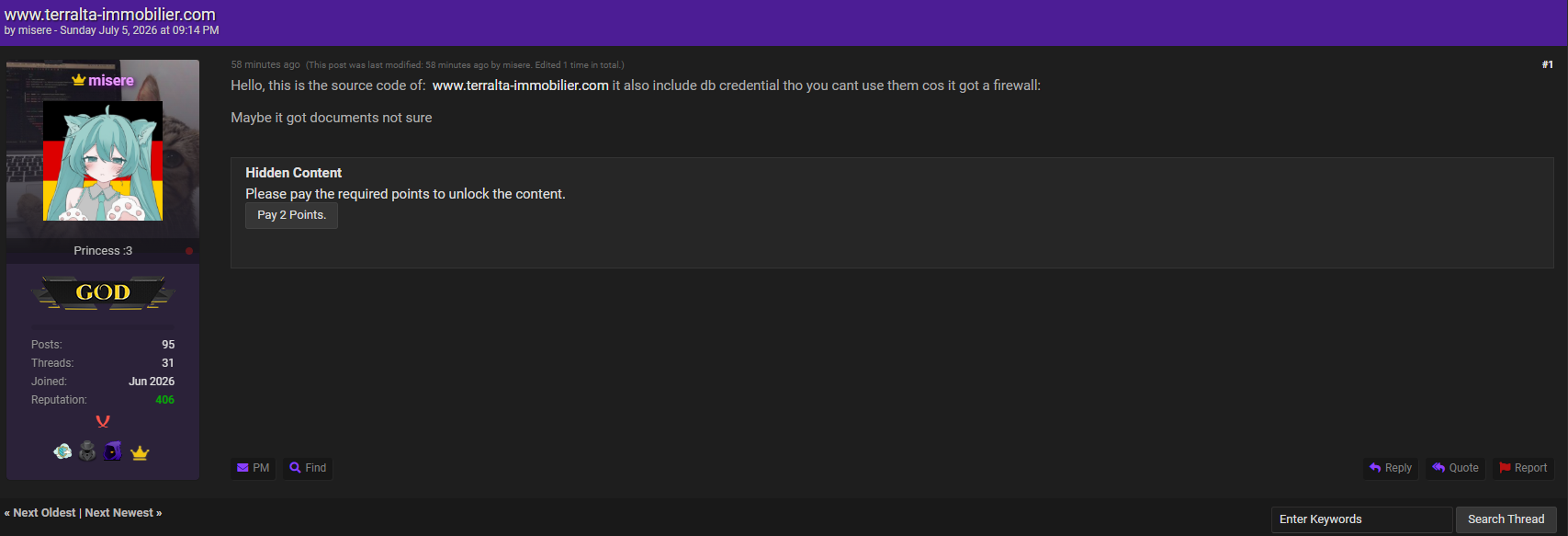Open the PM message envelope button

253,468
